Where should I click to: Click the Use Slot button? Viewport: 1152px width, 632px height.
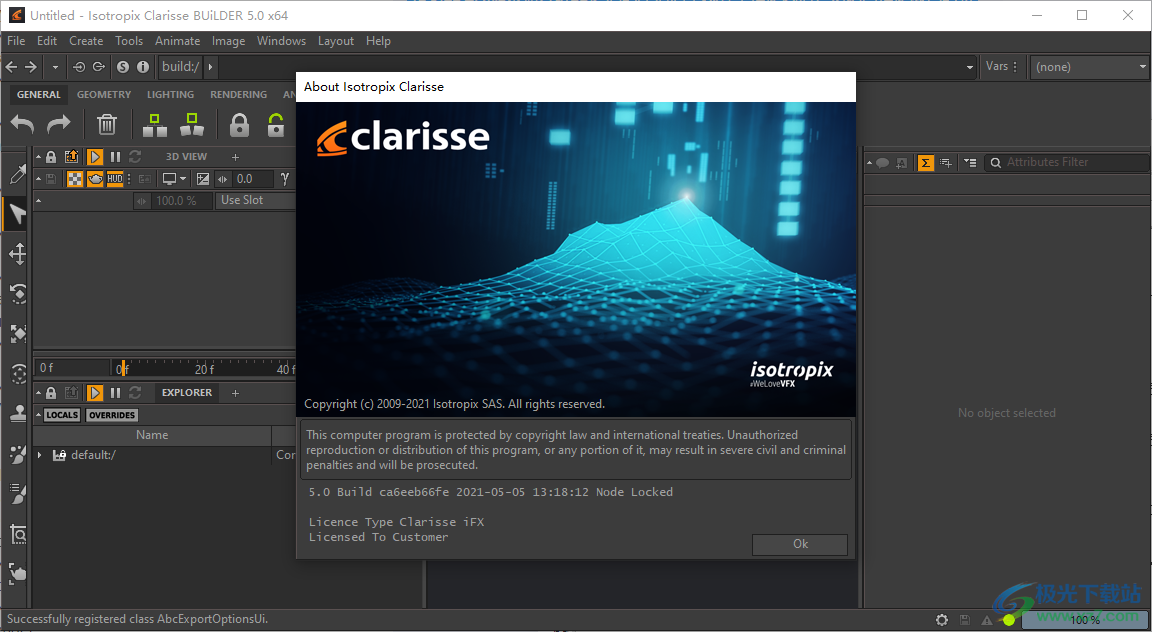coord(256,200)
